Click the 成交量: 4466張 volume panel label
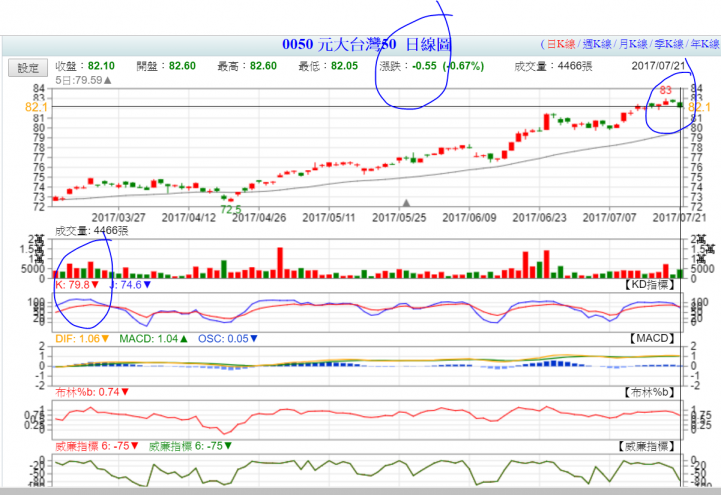 tap(92, 231)
